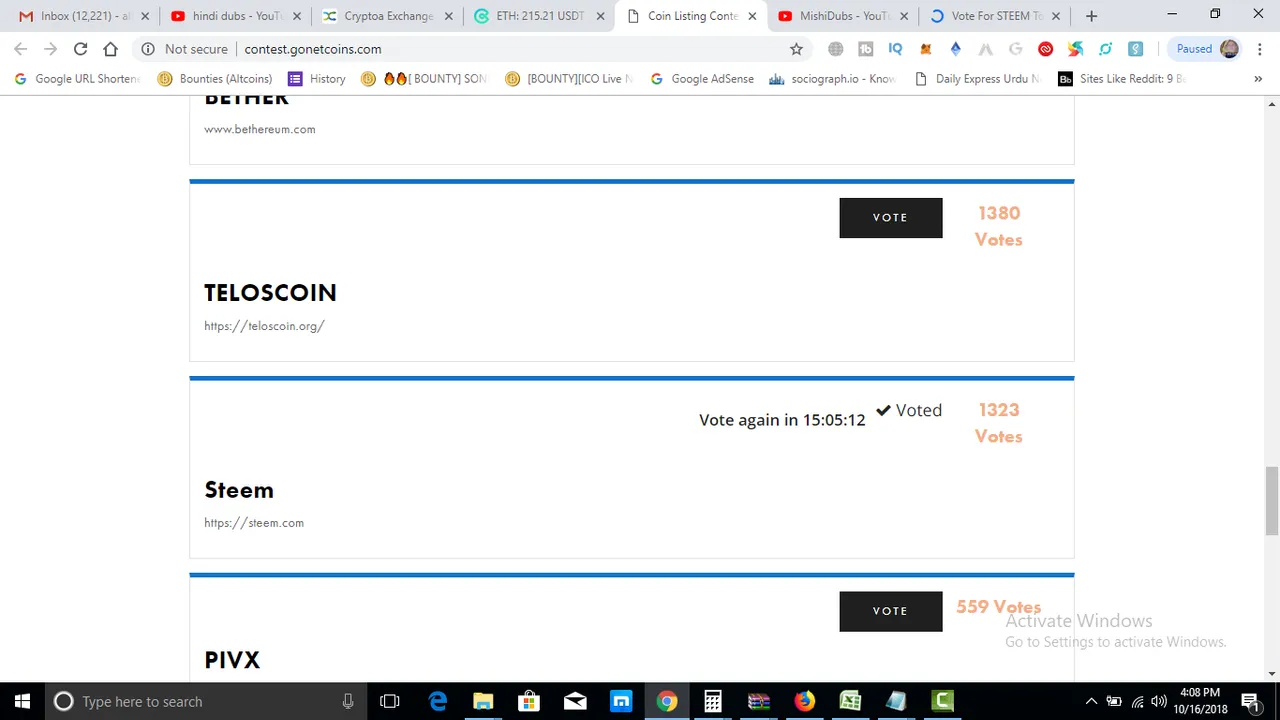Reload the page with the refresh icon
Image resolution: width=1280 pixels, height=720 pixels.
[80, 49]
